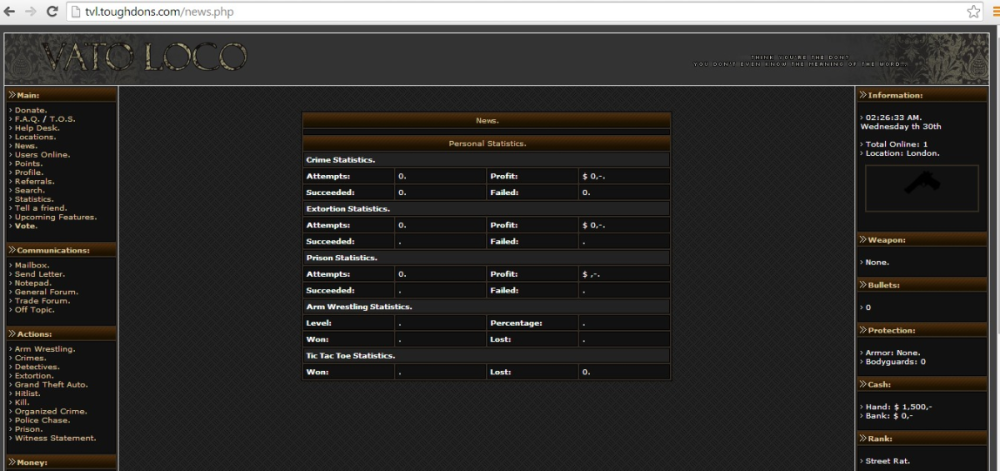This screenshot has width=1000, height=471.
Task: Start Arm Wrestling from the Actions menu
Action: pos(45,349)
